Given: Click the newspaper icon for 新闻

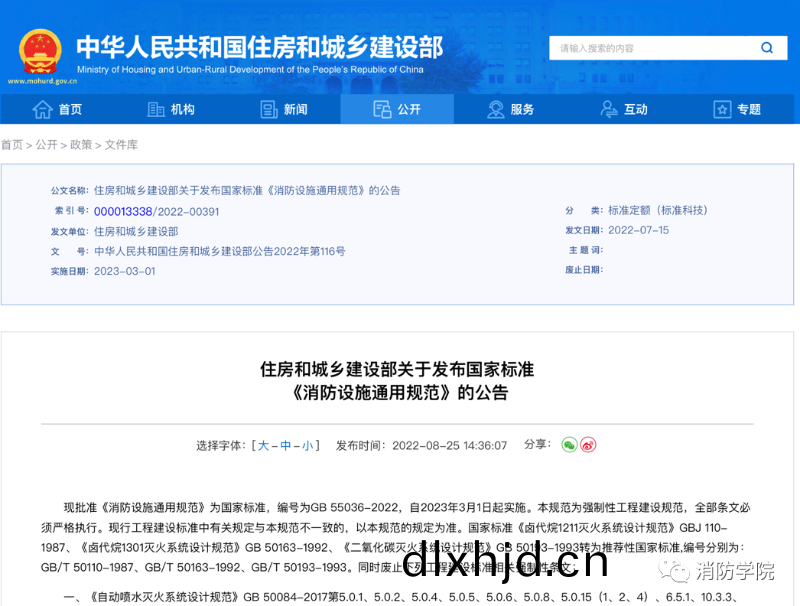Looking at the screenshot, I should pos(269,109).
